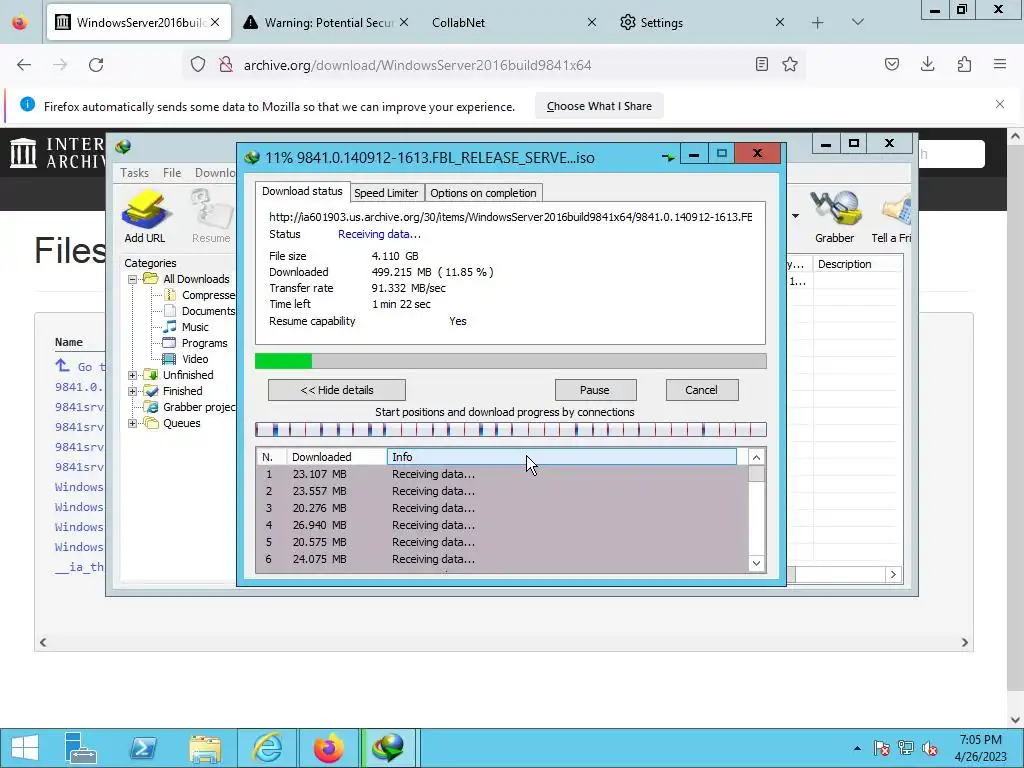Collapse the All Downloads tree node
Screen dimensions: 1024x768
[x=133, y=279]
